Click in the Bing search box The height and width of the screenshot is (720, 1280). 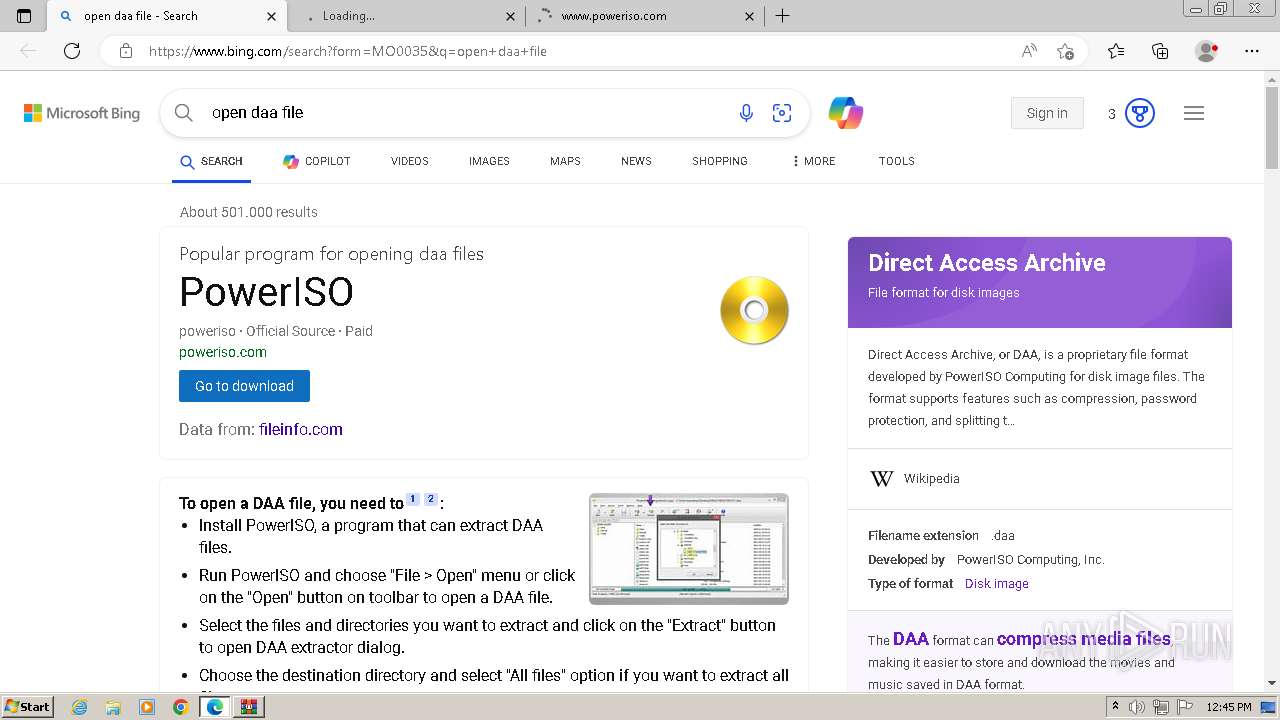tap(470, 113)
